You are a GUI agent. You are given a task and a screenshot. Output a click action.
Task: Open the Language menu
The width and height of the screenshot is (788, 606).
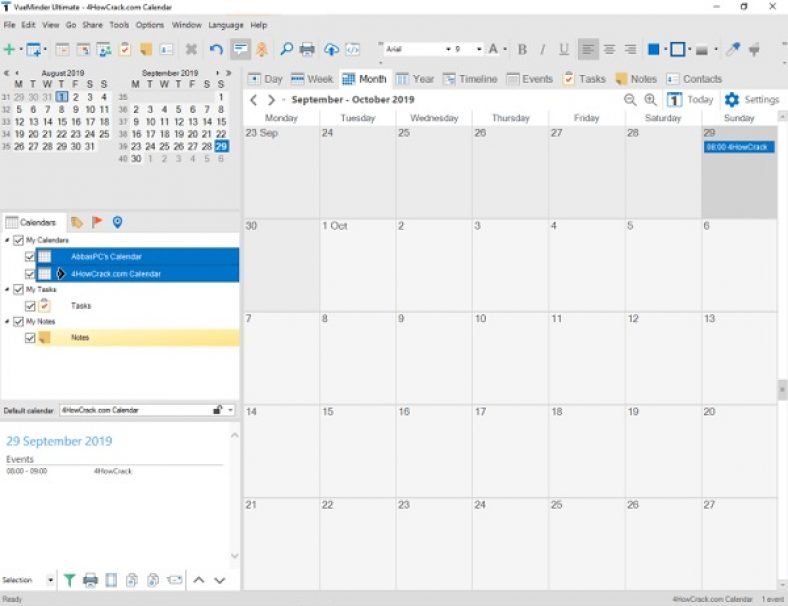click(226, 25)
